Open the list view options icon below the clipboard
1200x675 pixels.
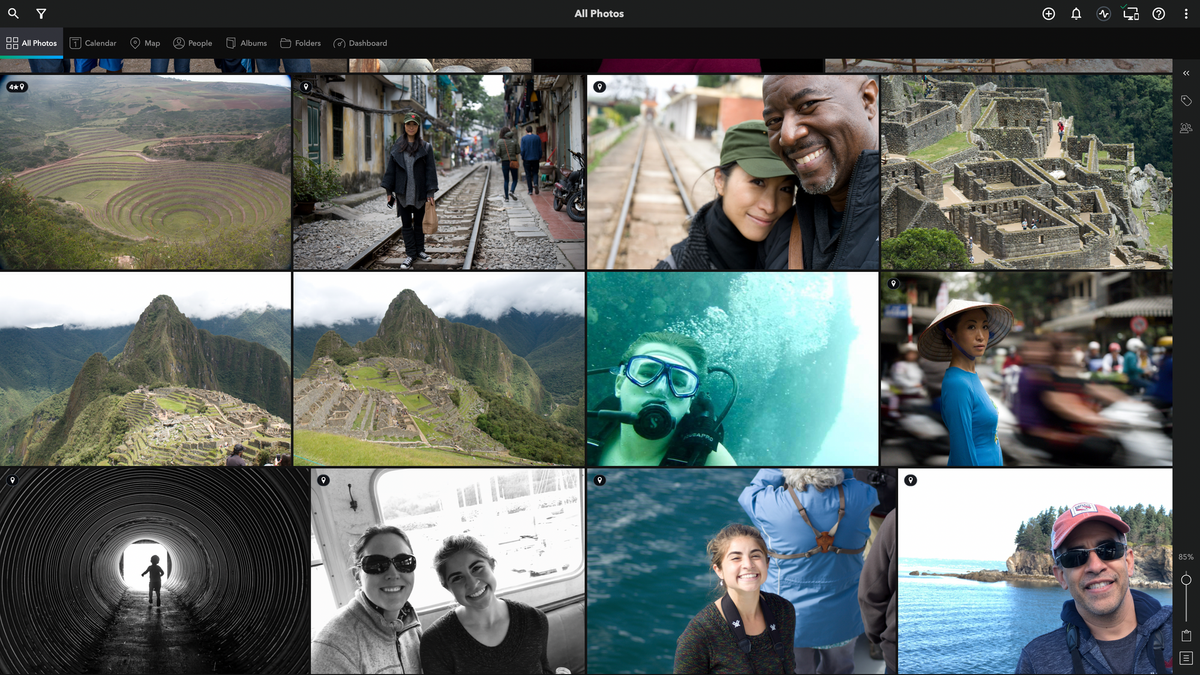coord(1186,657)
